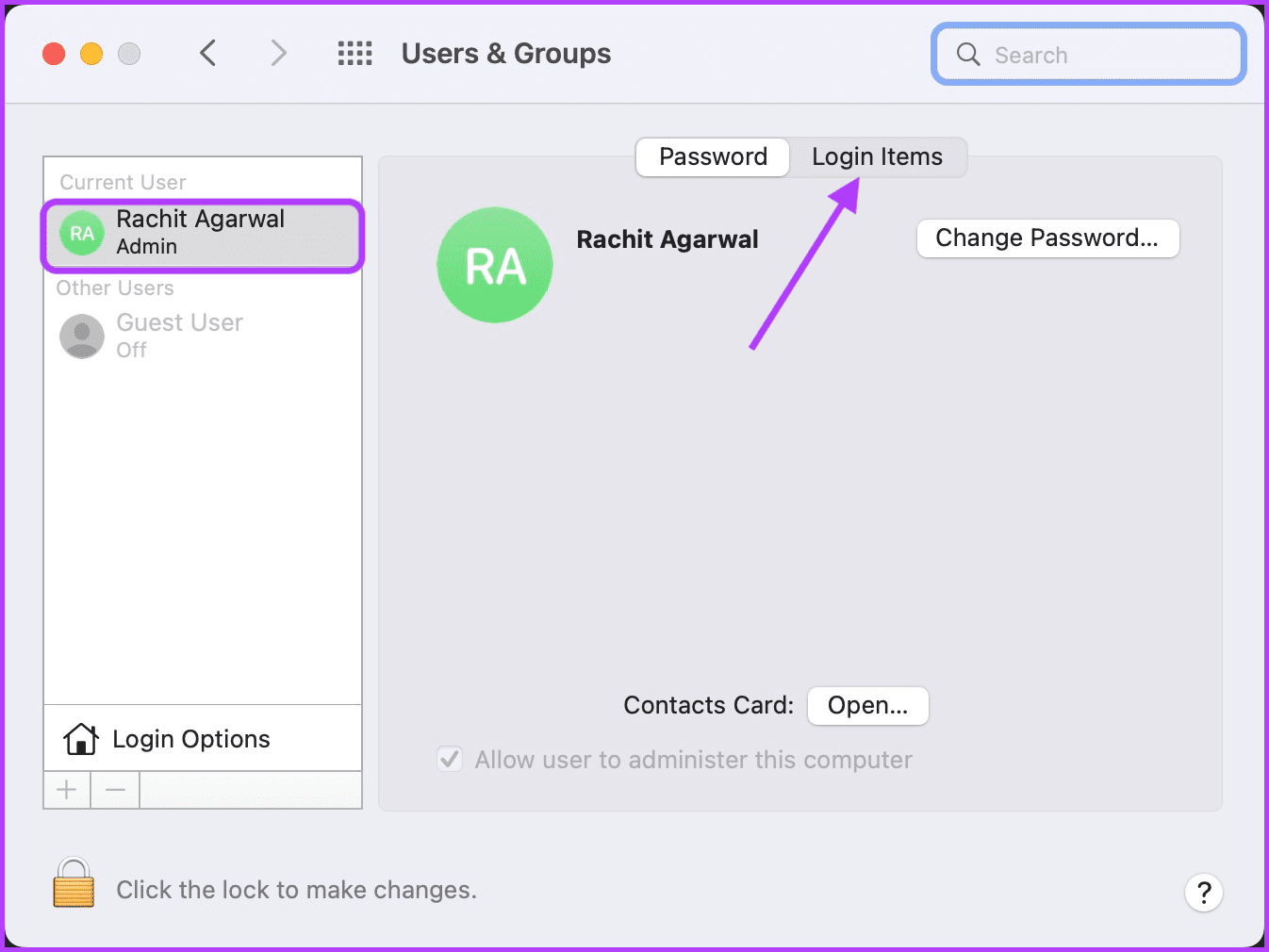Click the small RA avatar in sidebar
This screenshot has width=1269, height=952.
pyautogui.click(x=82, y=233)
